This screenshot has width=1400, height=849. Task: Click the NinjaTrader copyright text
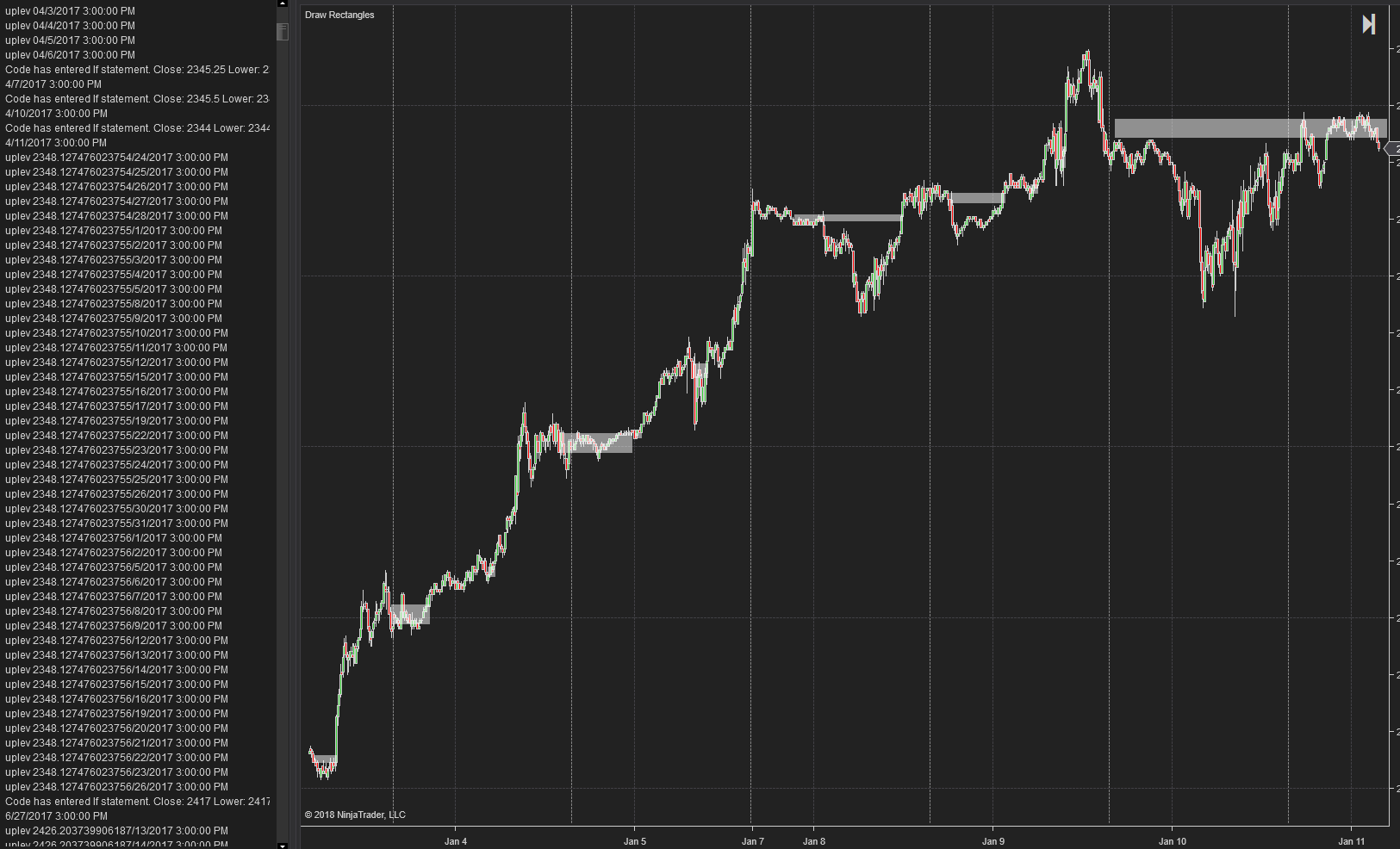pyautogui.click(x=355, y=815)
